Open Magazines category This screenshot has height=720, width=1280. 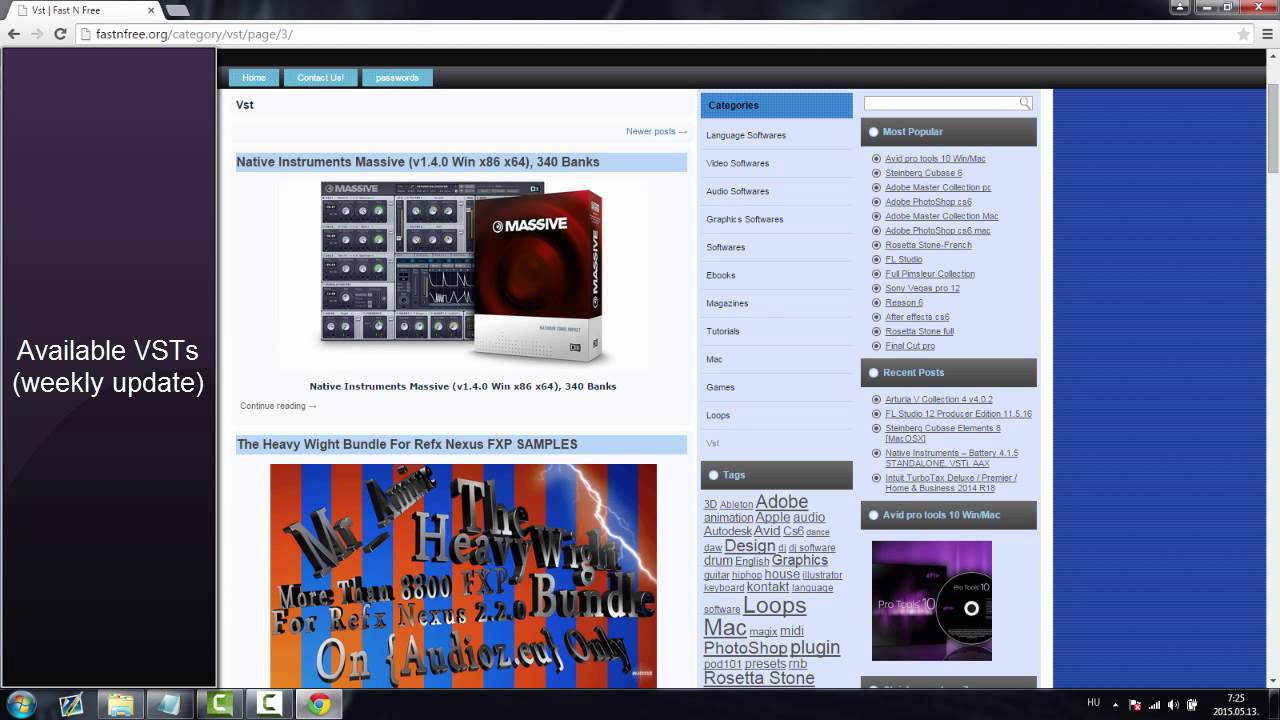pos(727,303)
